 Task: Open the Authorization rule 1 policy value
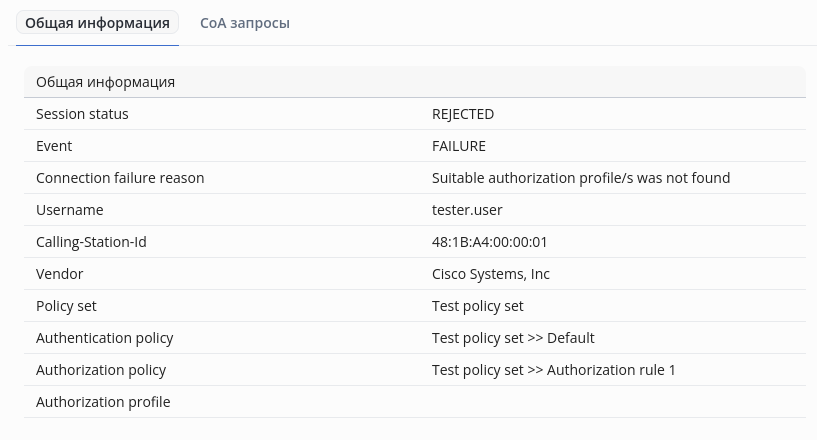tap(554, 370)
